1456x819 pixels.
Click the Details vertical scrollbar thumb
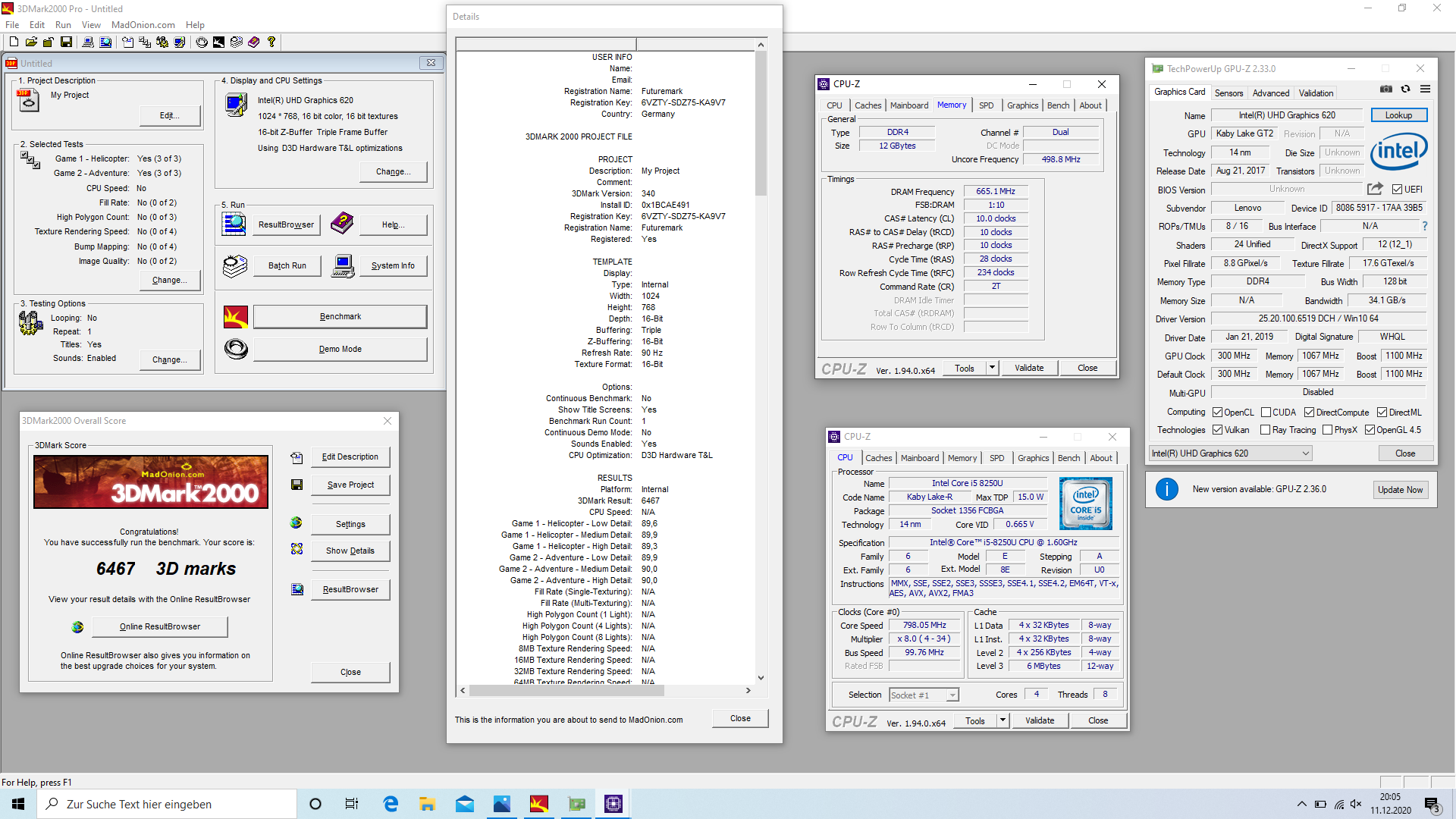[x=761, y=124]
